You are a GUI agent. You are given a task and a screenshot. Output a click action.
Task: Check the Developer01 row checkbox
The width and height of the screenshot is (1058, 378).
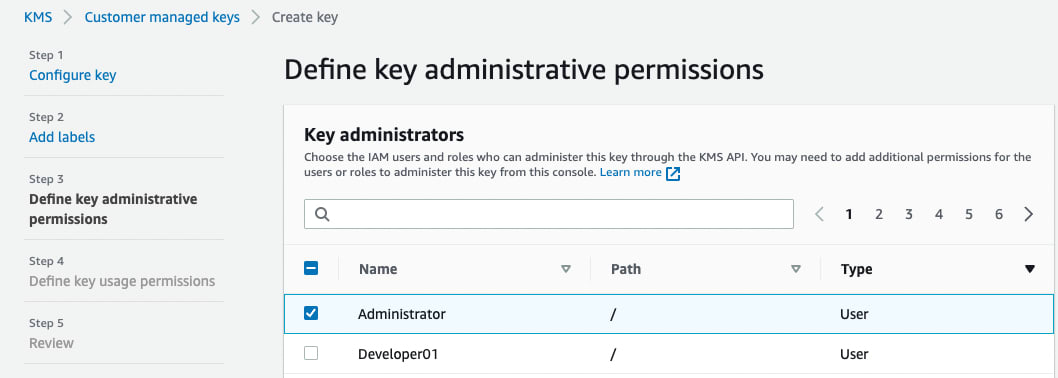[x=311, y=353]
